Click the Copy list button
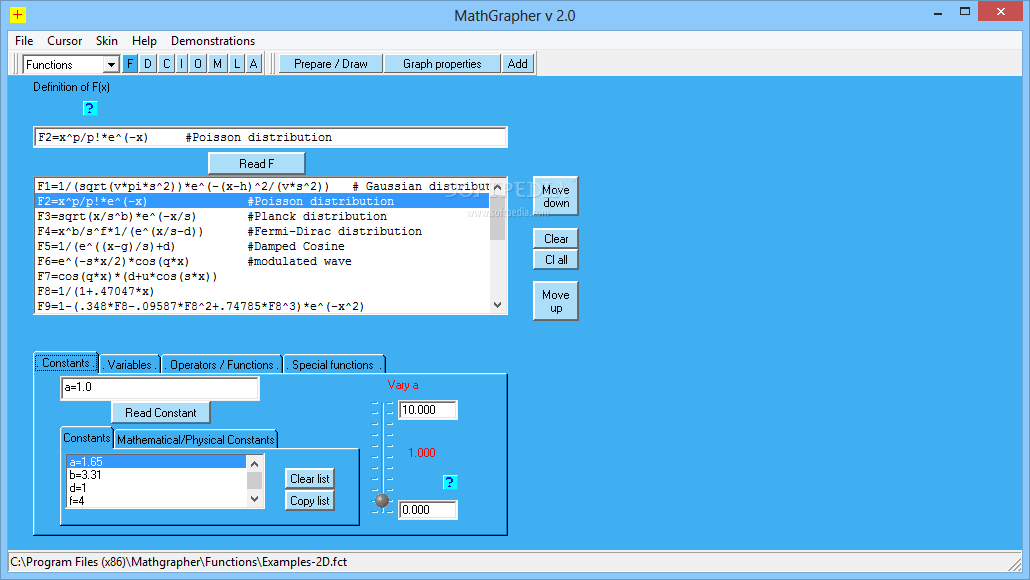The image size is (1030, 580). click(x=310, y=501)
